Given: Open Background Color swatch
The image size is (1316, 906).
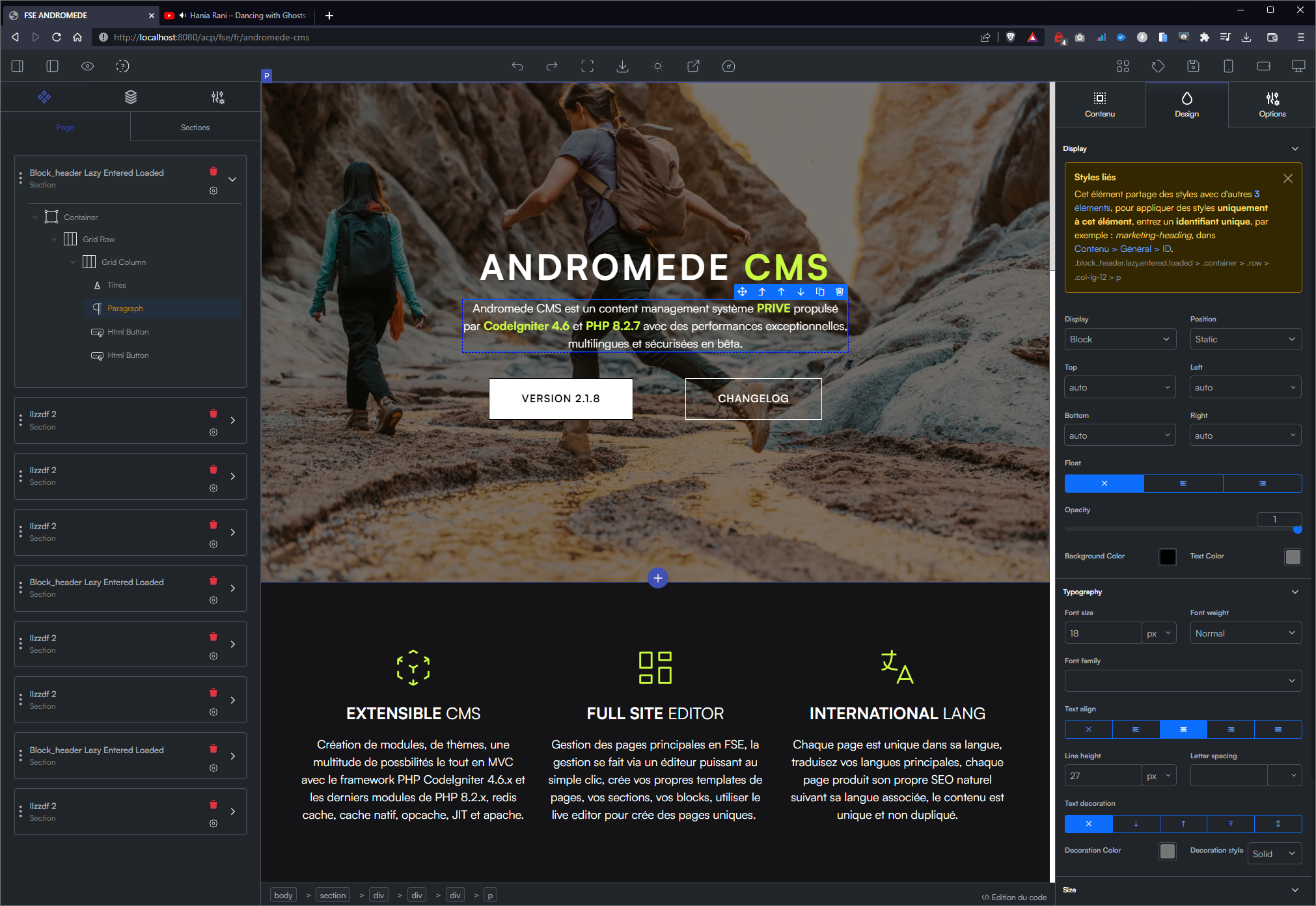Looking at the screenshot, I should click(x=1168, y=556).
